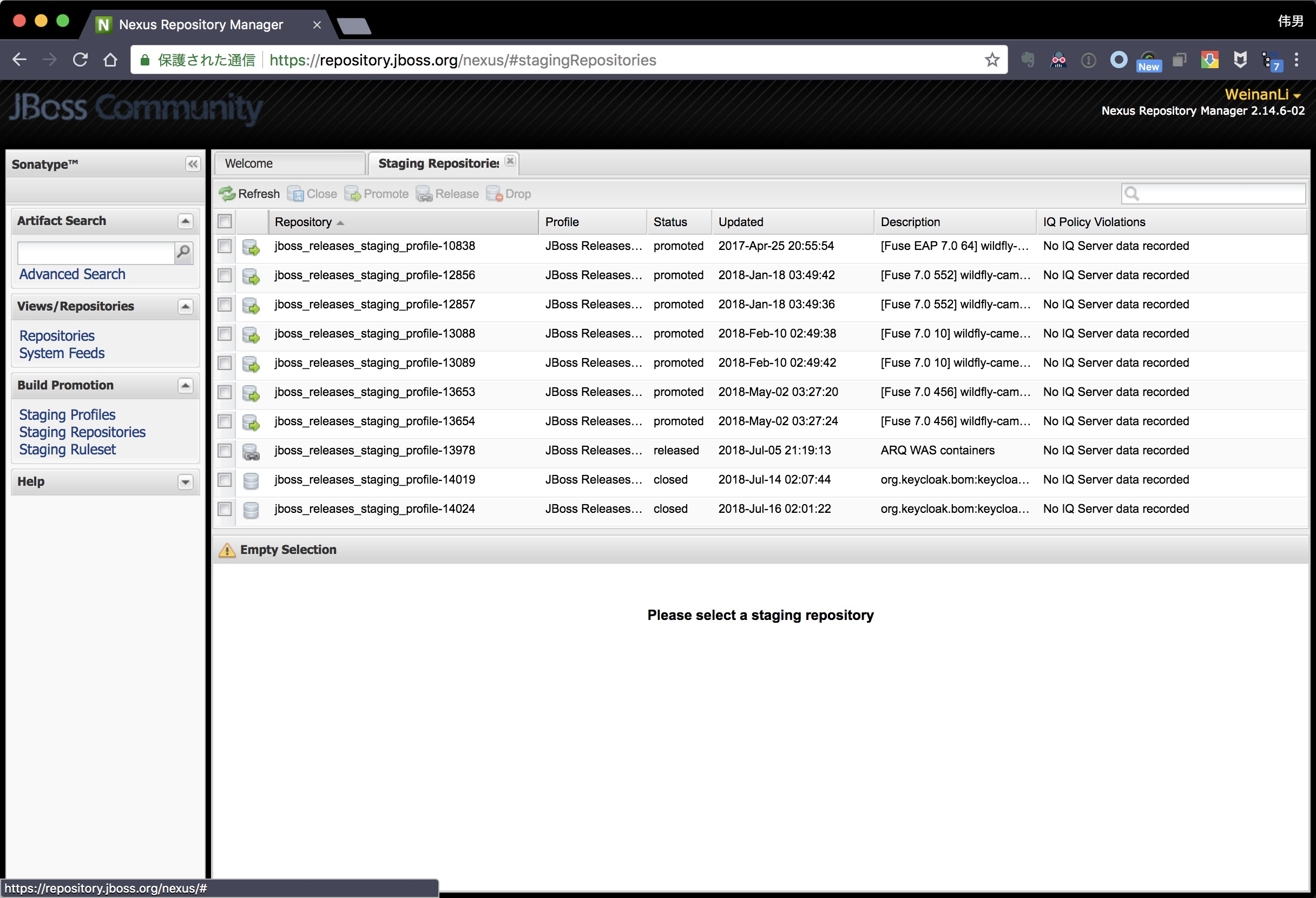The image size is (1316, 898).
Task: Click the bookmark star in address bar
Action: pos(991,60)
